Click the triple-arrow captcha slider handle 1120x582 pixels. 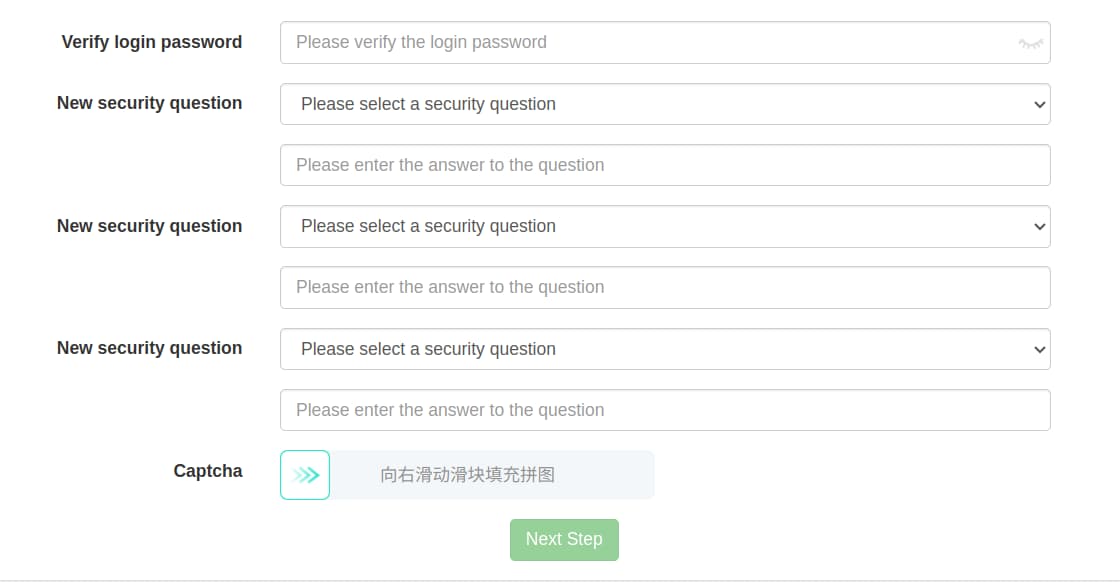point(304,474)
